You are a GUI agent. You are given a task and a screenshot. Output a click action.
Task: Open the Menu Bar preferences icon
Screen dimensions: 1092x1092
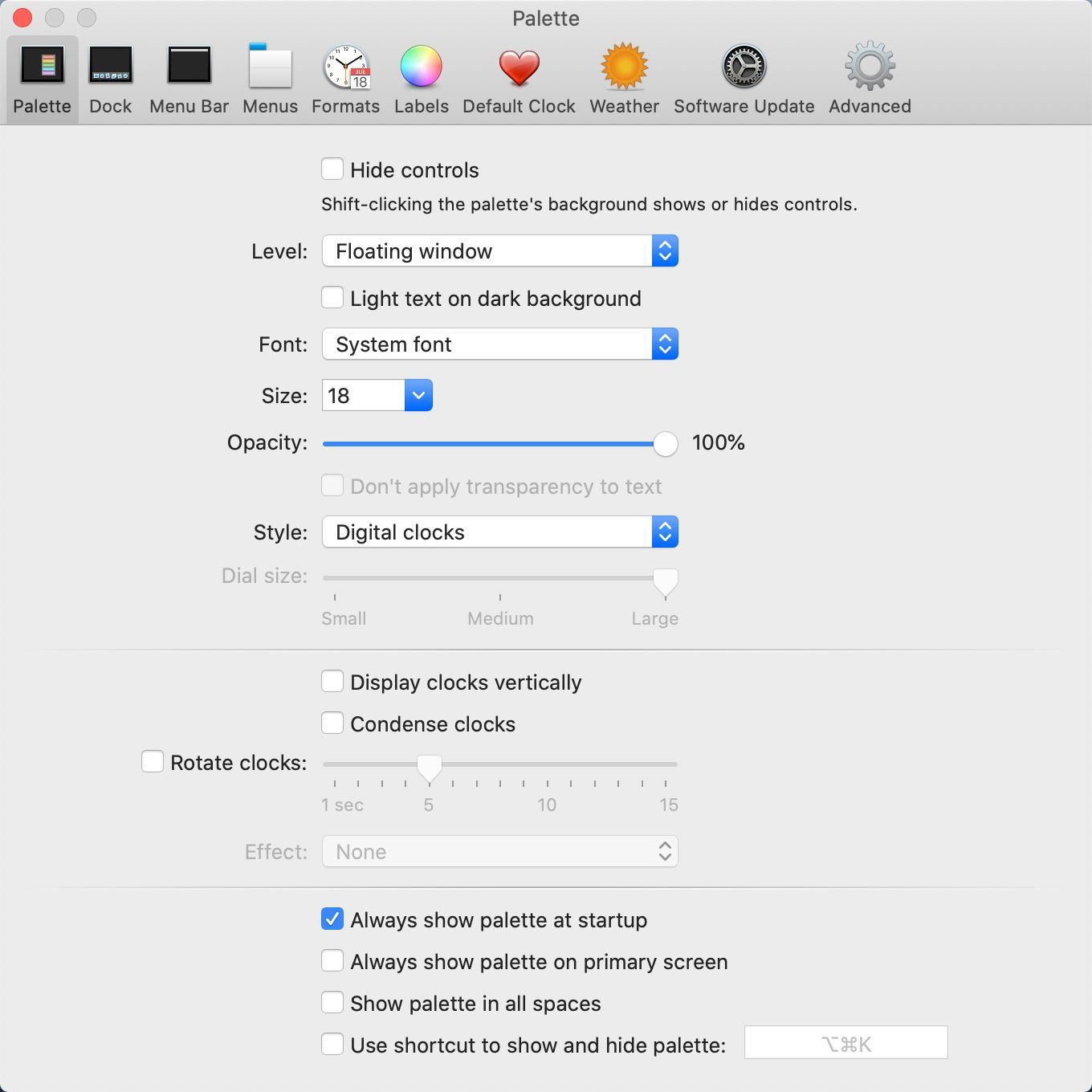pos(189,65)
